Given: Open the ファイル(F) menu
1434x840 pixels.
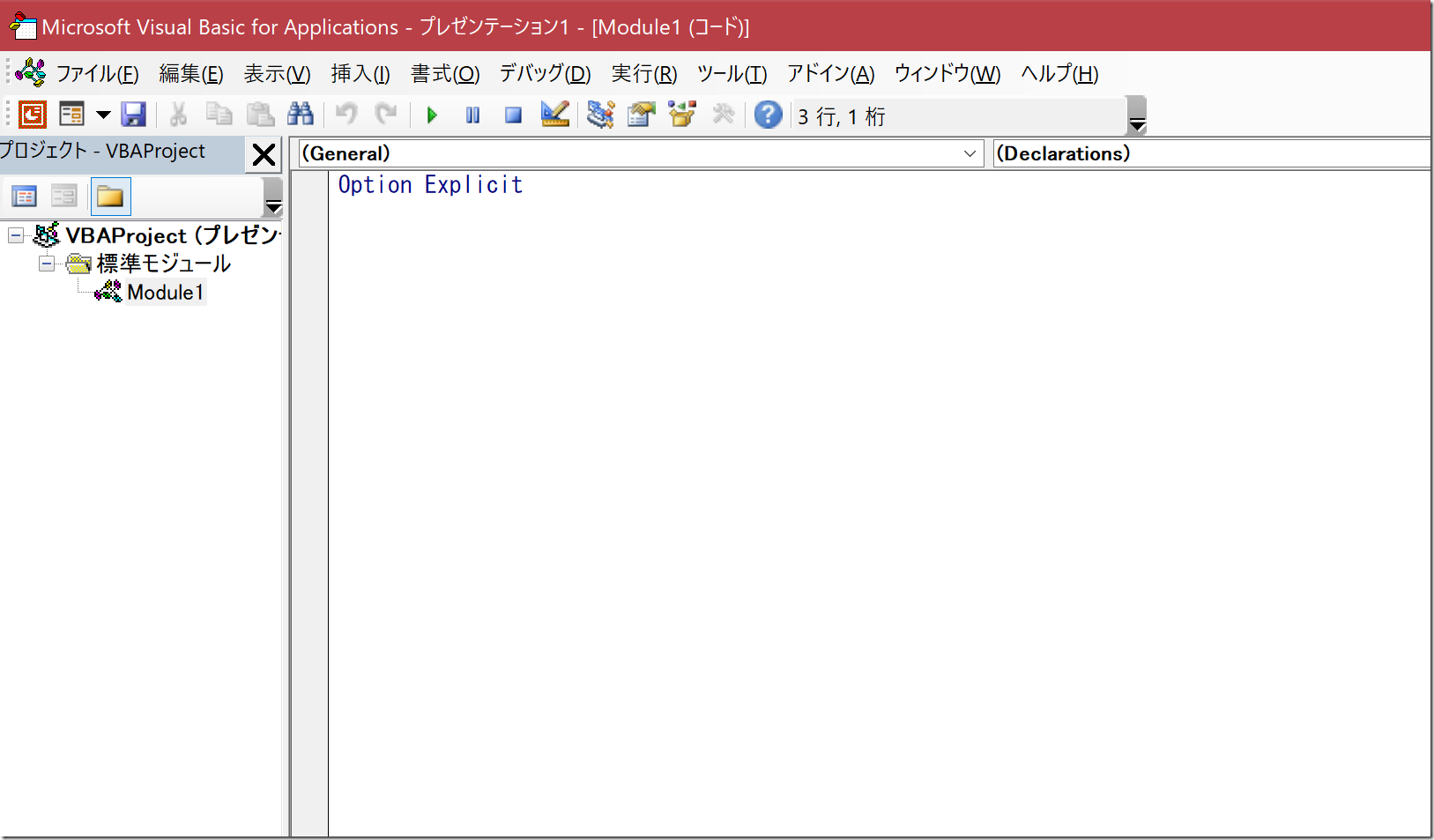Looking at the screenshot, I should pos(98,74).
